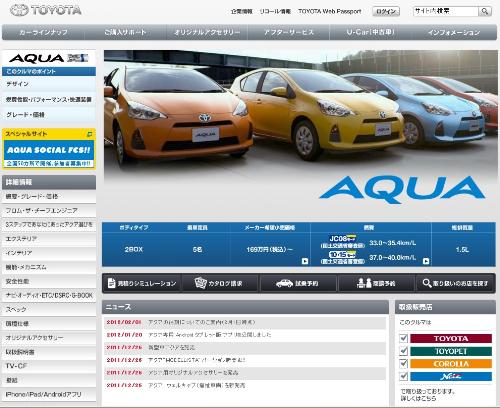Select インテリア in detail list

coord(49,253)
